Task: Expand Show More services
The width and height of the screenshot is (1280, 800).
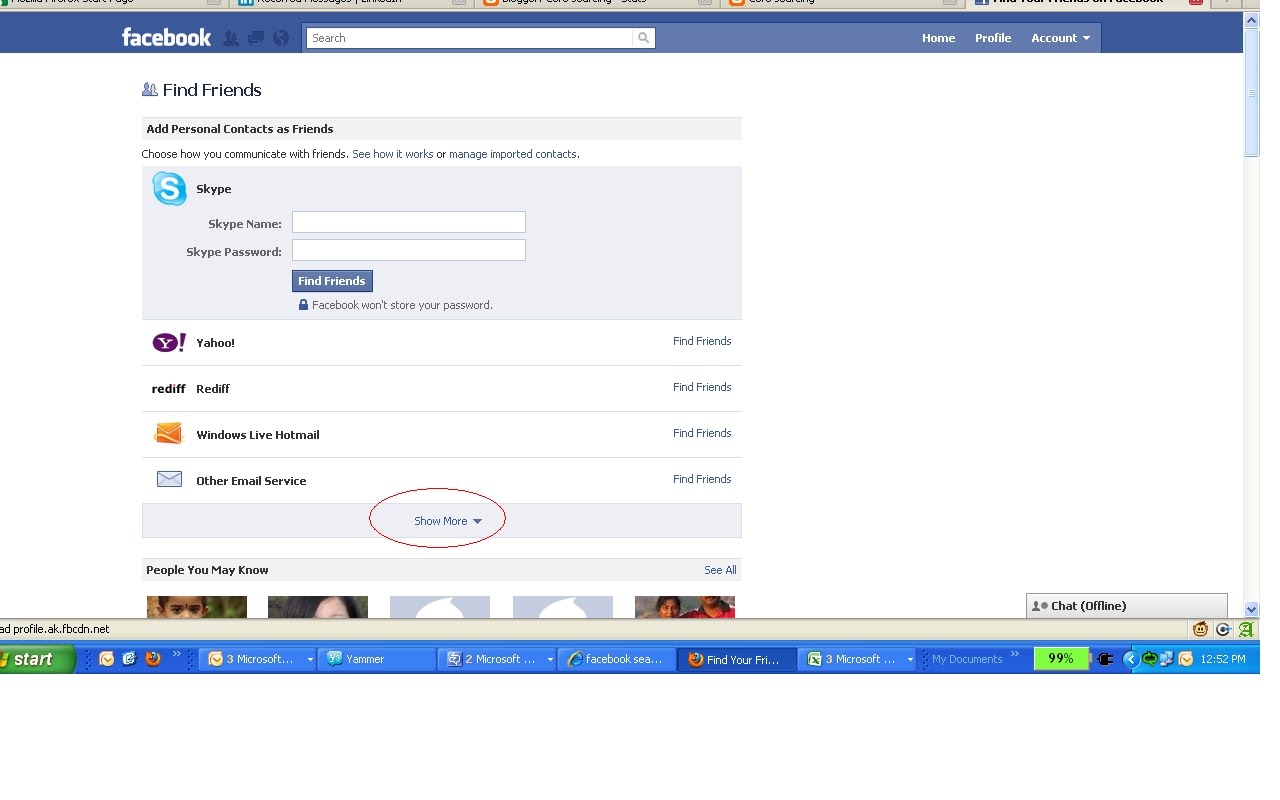Action: coord(448,521)
